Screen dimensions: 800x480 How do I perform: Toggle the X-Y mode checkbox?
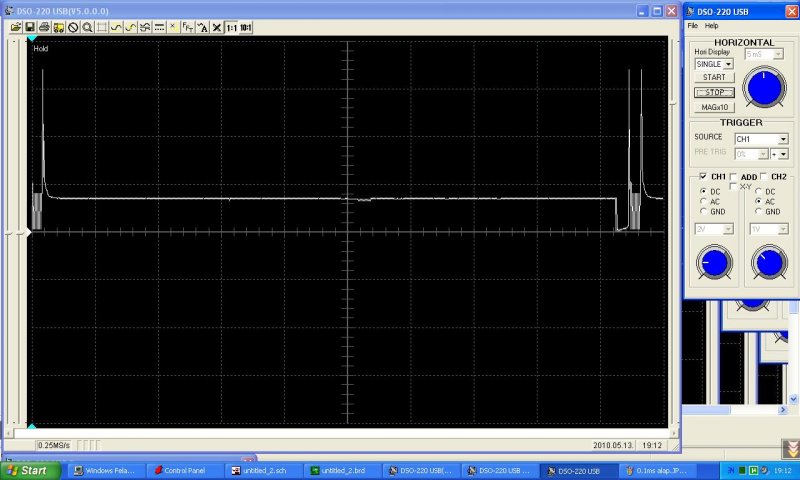pos(734,186)
